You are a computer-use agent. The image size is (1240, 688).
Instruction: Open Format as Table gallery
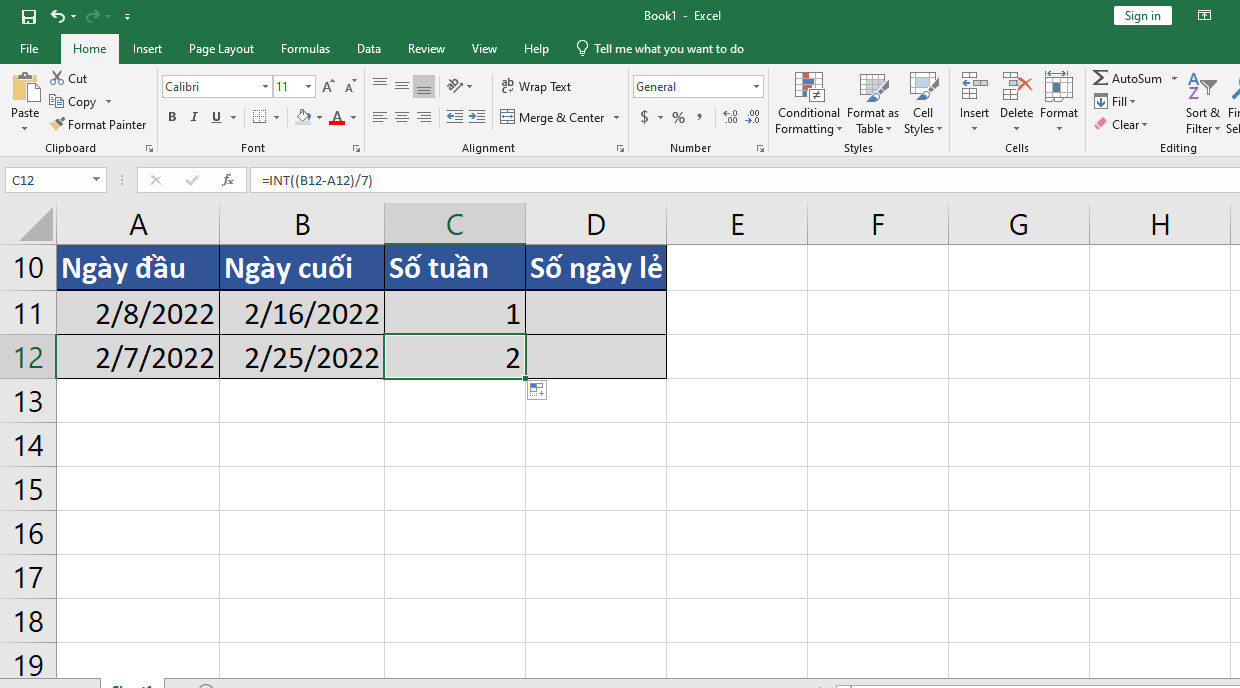click(873, 103)
